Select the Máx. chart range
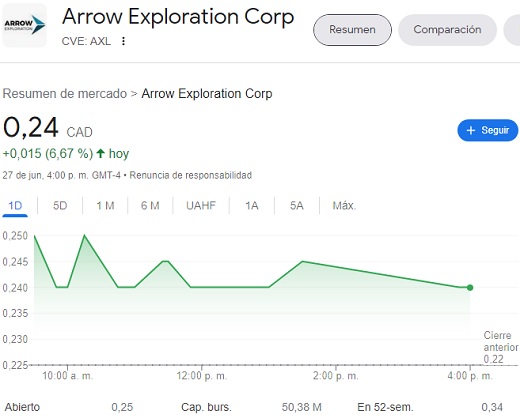The width and height of the screenshot is (520, 418). coord(344,205)
